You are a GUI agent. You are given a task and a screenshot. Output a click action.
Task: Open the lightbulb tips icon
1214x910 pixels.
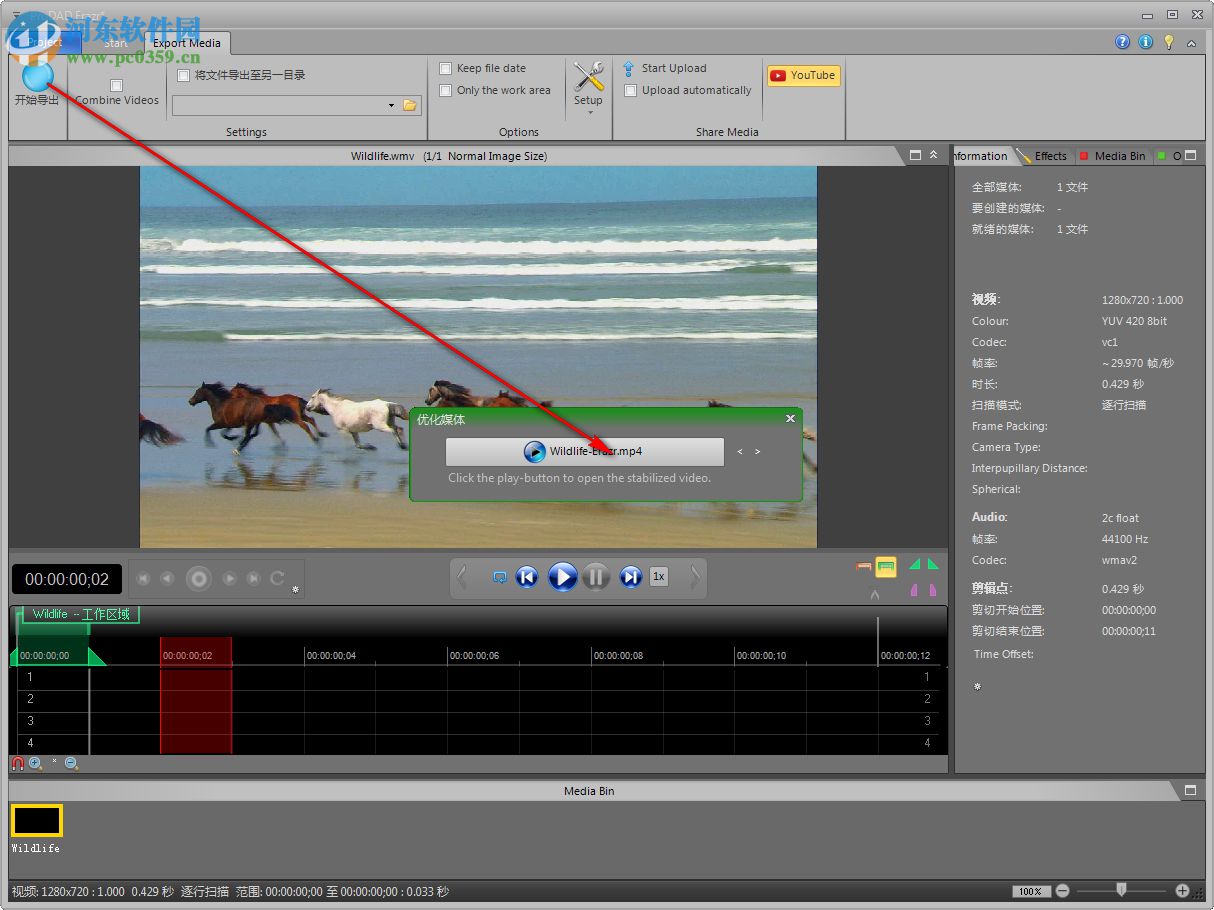pos(1168,42)
